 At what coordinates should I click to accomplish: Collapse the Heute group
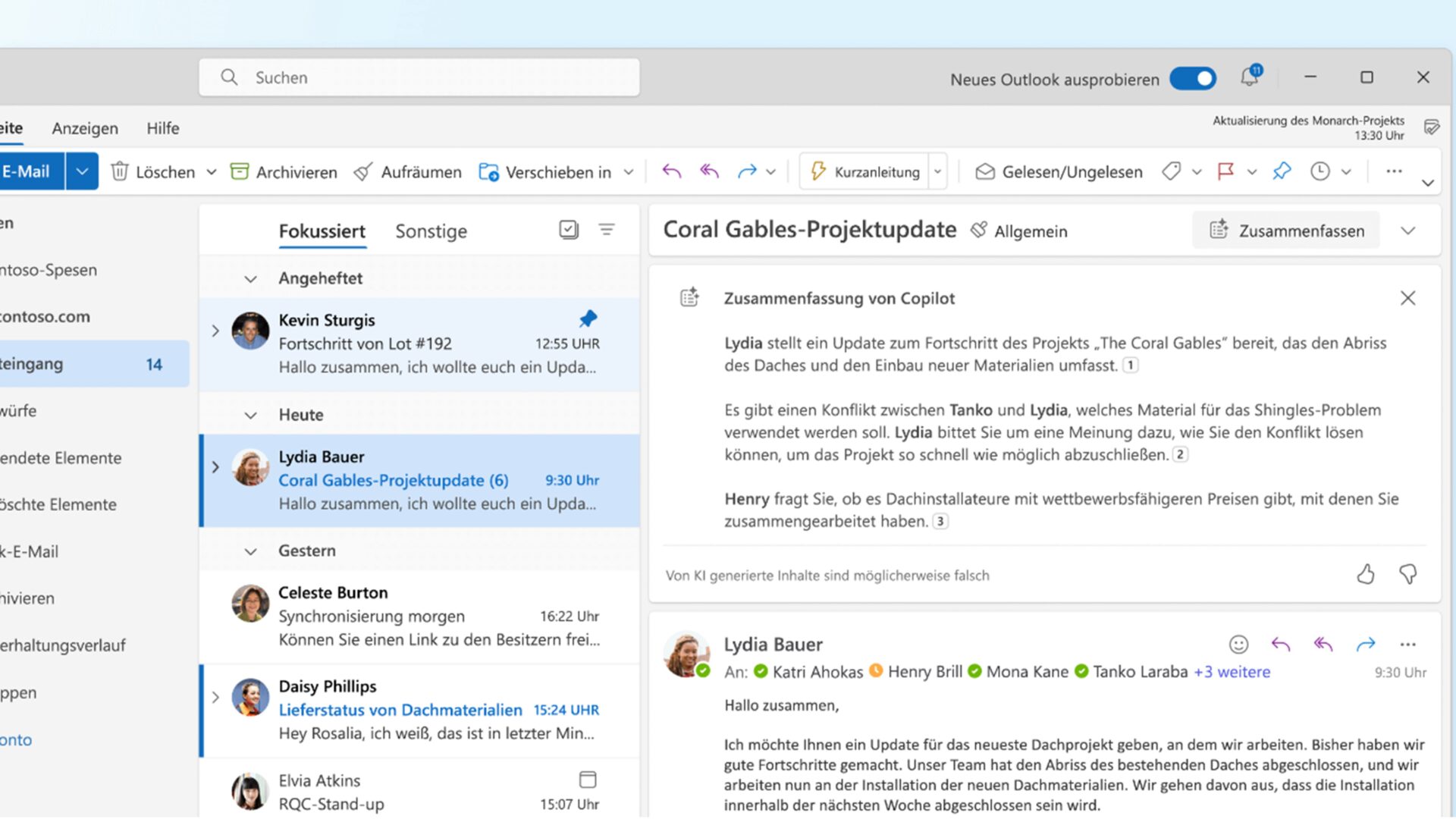(x=250, y=416)
